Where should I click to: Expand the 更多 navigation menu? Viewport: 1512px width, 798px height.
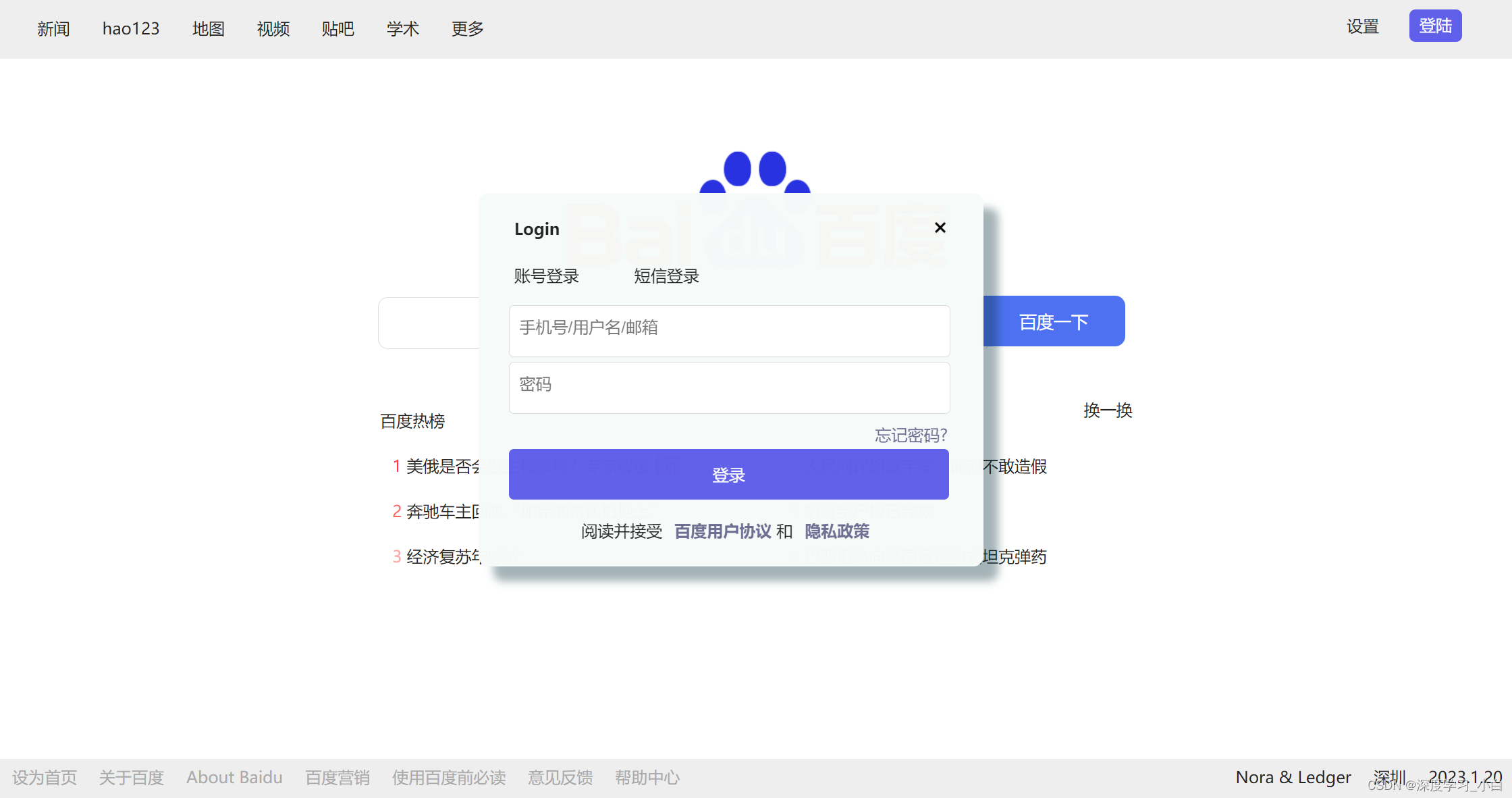(467, 29)
